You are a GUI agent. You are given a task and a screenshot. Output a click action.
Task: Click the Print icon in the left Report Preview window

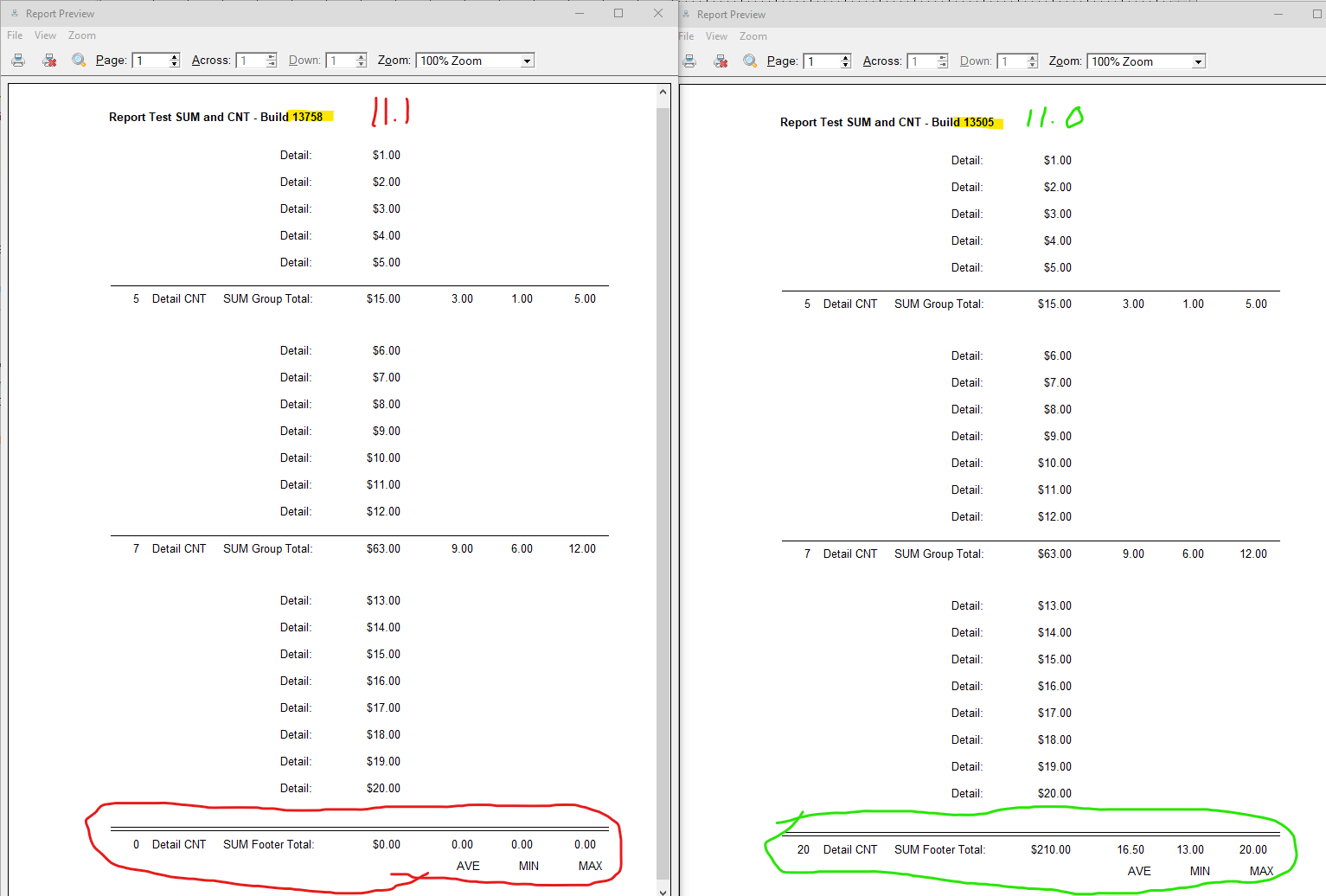click(18, 60)
